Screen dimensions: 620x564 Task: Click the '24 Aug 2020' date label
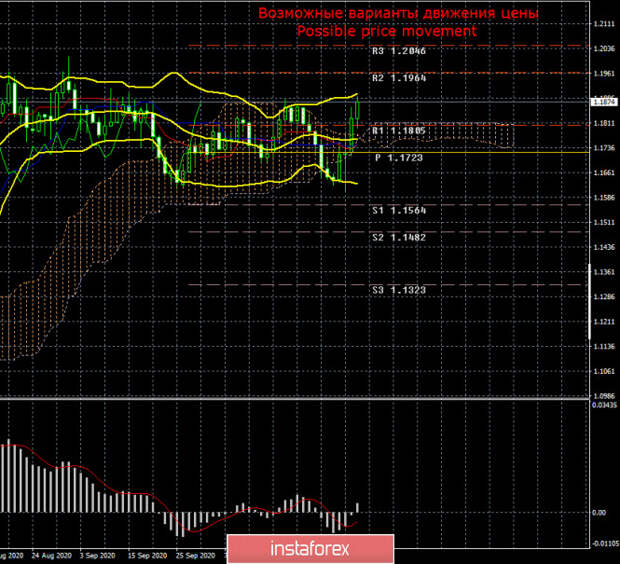51,556
